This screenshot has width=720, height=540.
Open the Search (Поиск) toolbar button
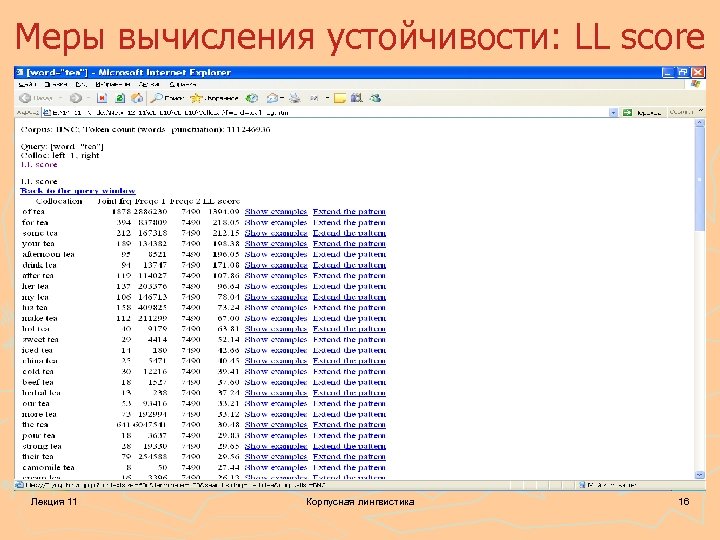point(168,98)
